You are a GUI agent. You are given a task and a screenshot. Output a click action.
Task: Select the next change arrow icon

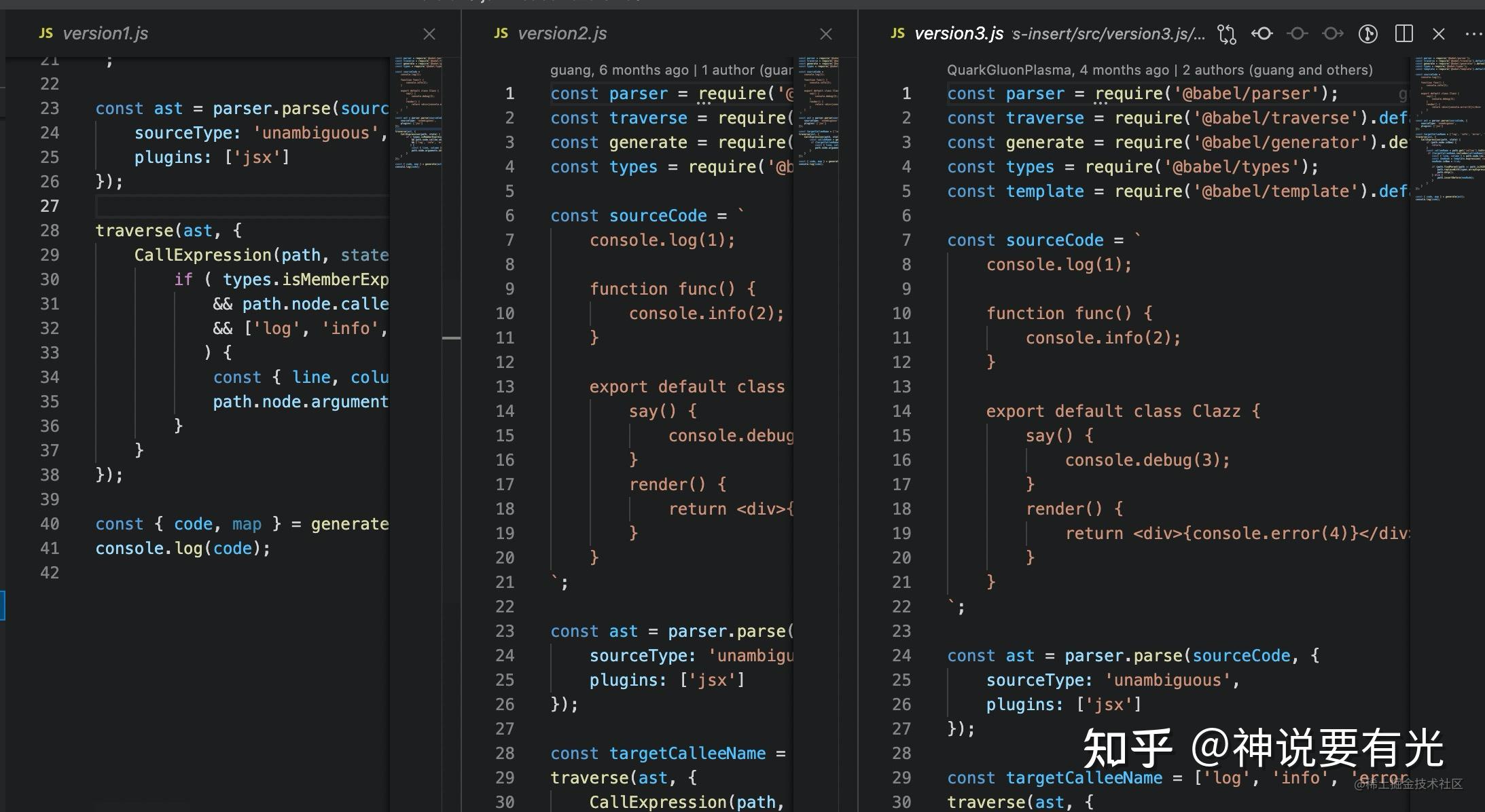point(1333,34)
